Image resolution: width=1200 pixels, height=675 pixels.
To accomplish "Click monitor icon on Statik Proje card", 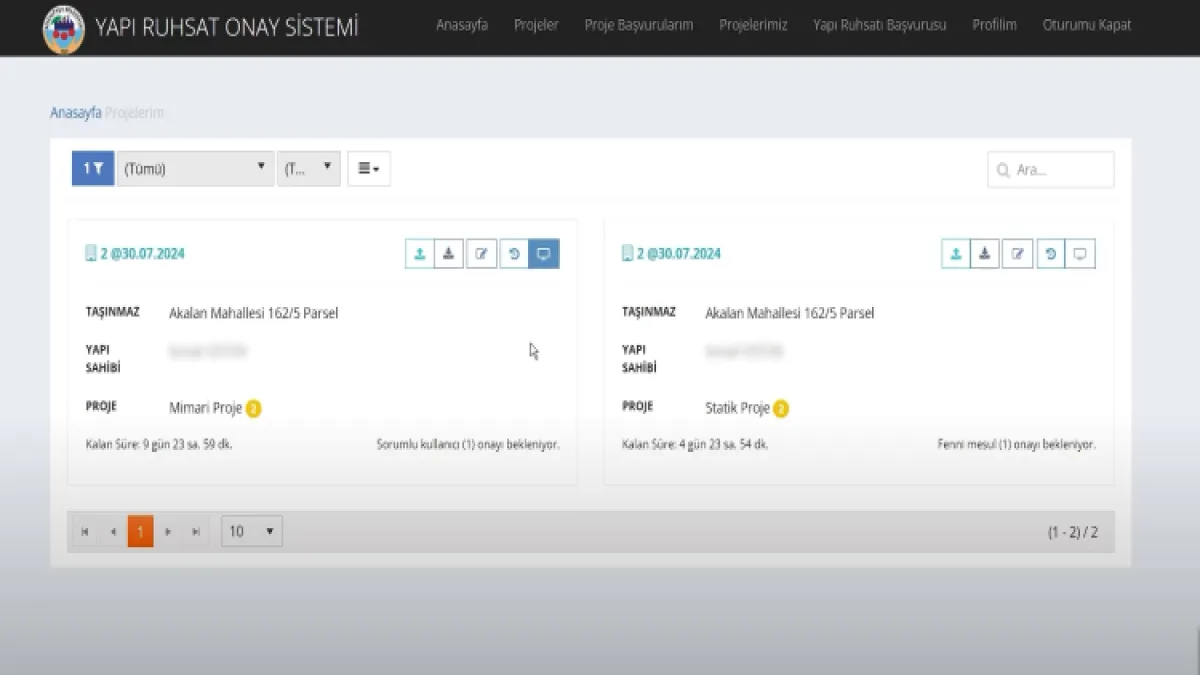I will (x=1080, y=254).
